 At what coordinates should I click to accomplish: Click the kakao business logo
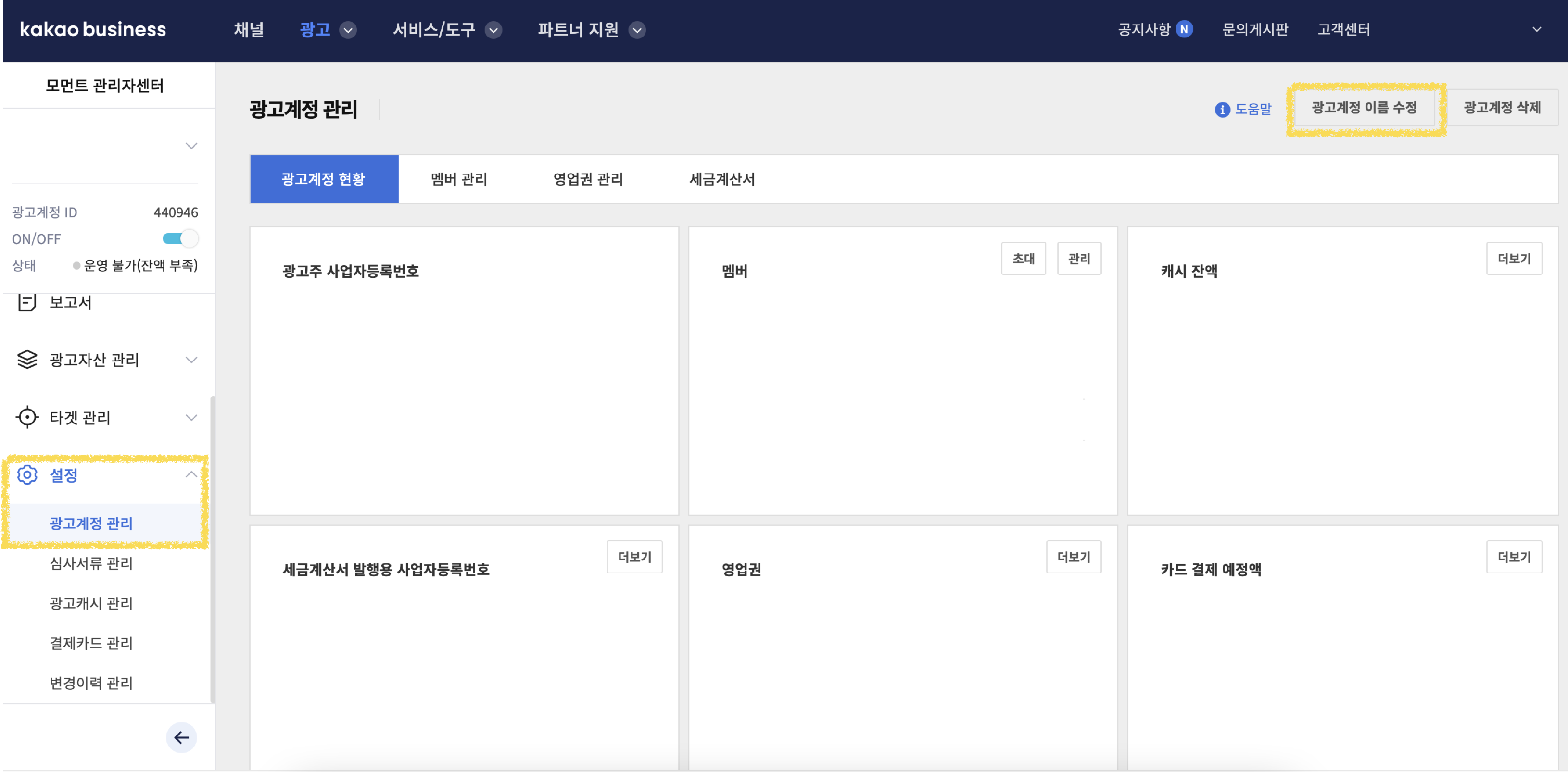(x=92, y=29)
